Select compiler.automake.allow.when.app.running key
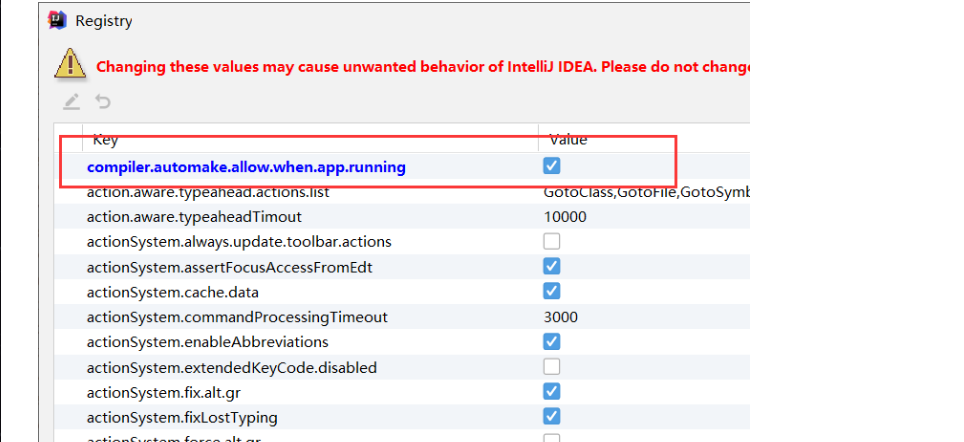964x442 pixels. (246, 167)
